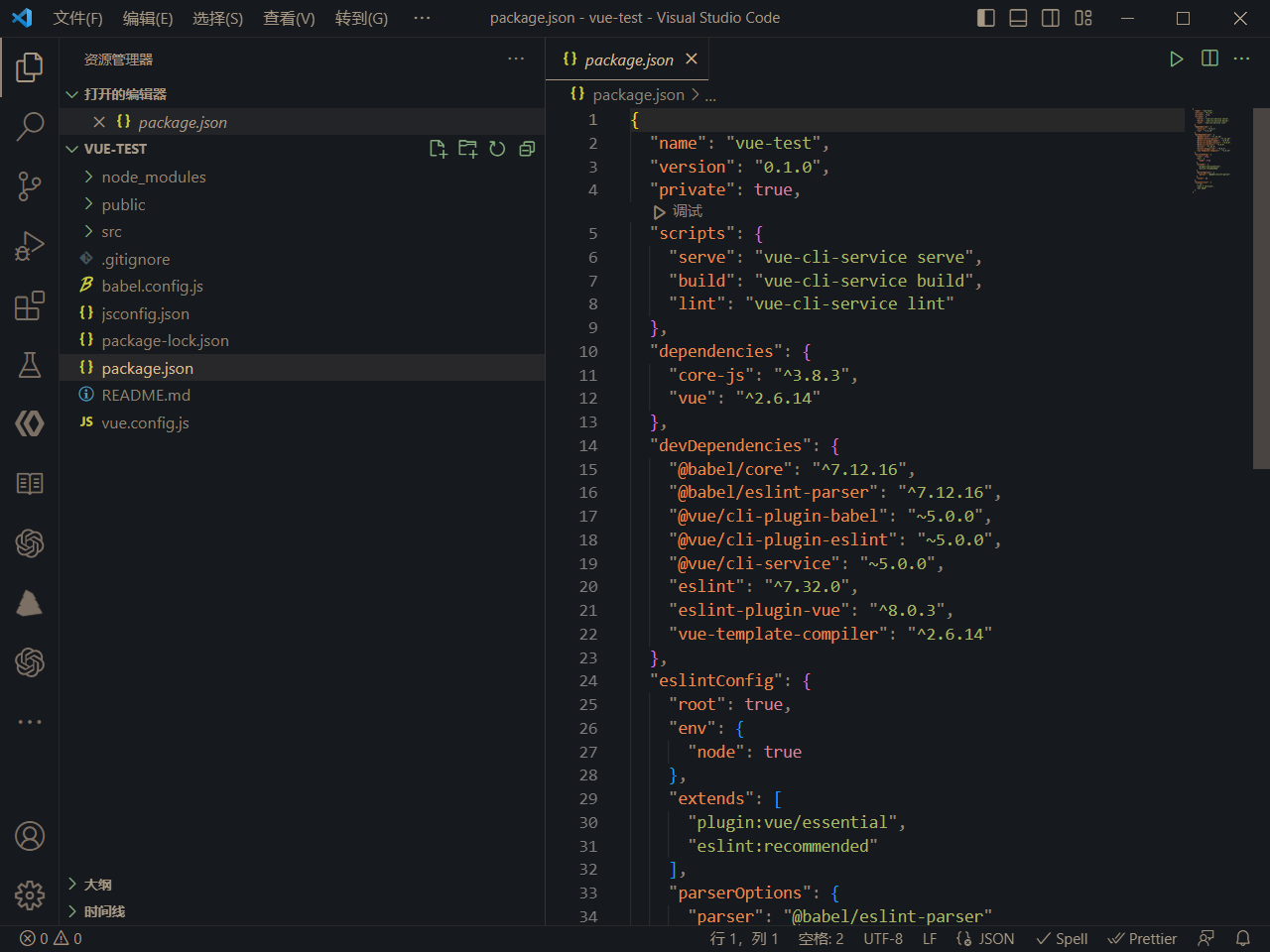1270x952 pixels.
Task: Click the feedback icon in status bar
Action: click(x=1206, y=938)
